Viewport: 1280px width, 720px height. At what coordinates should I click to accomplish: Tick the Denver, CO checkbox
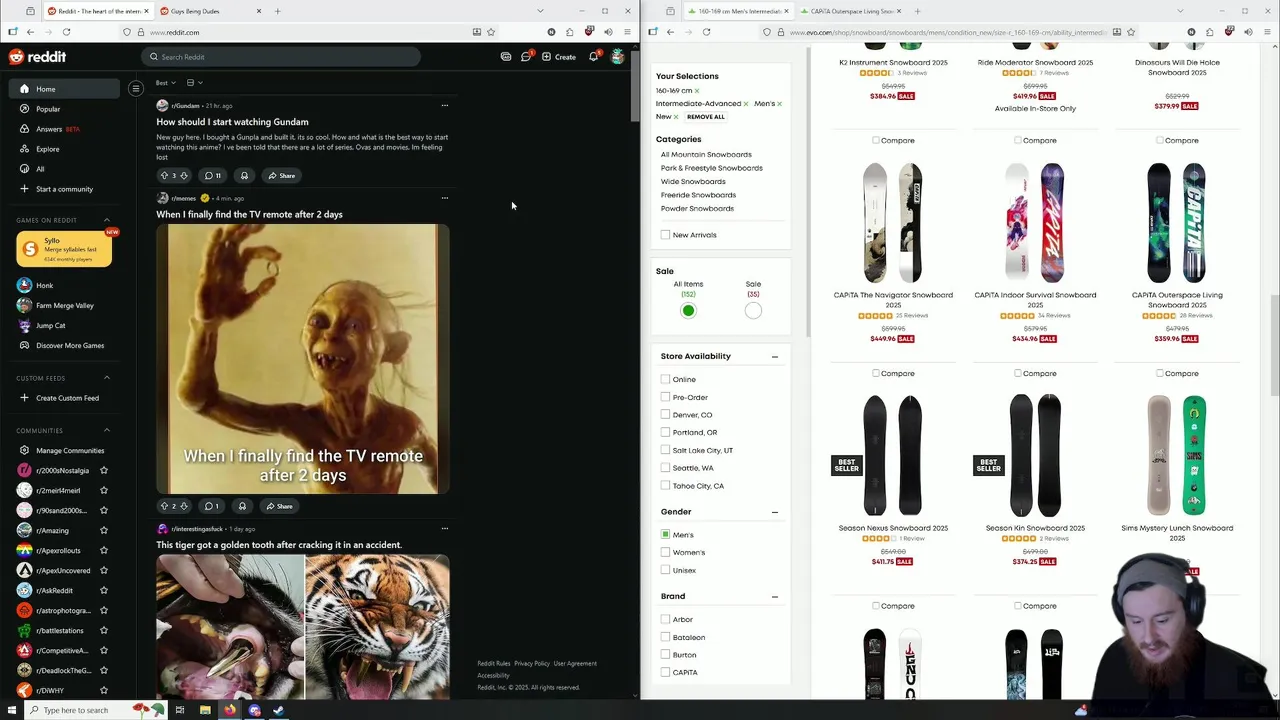pos(665,415)
